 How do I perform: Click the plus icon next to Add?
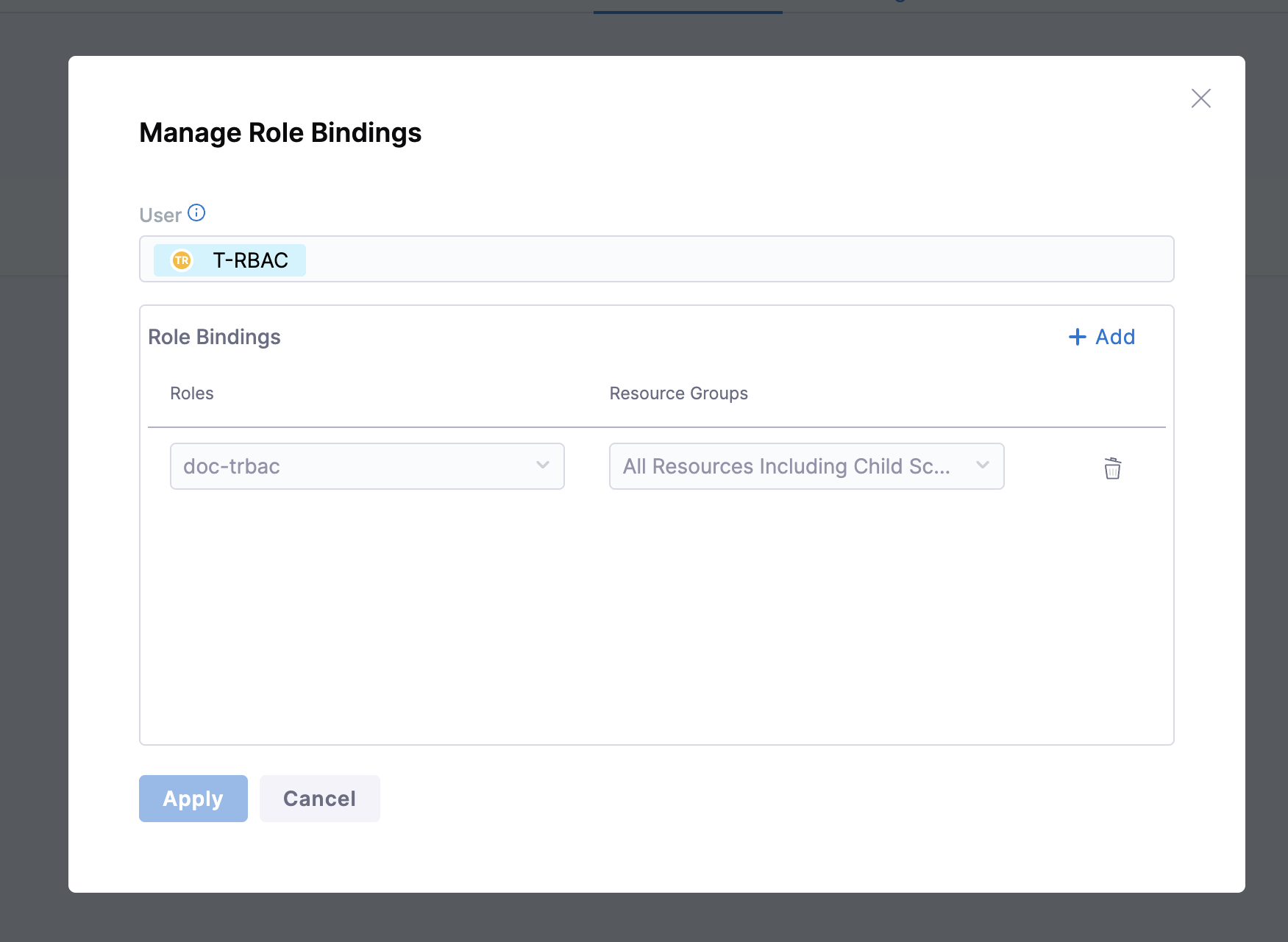tap(1077, 337)
